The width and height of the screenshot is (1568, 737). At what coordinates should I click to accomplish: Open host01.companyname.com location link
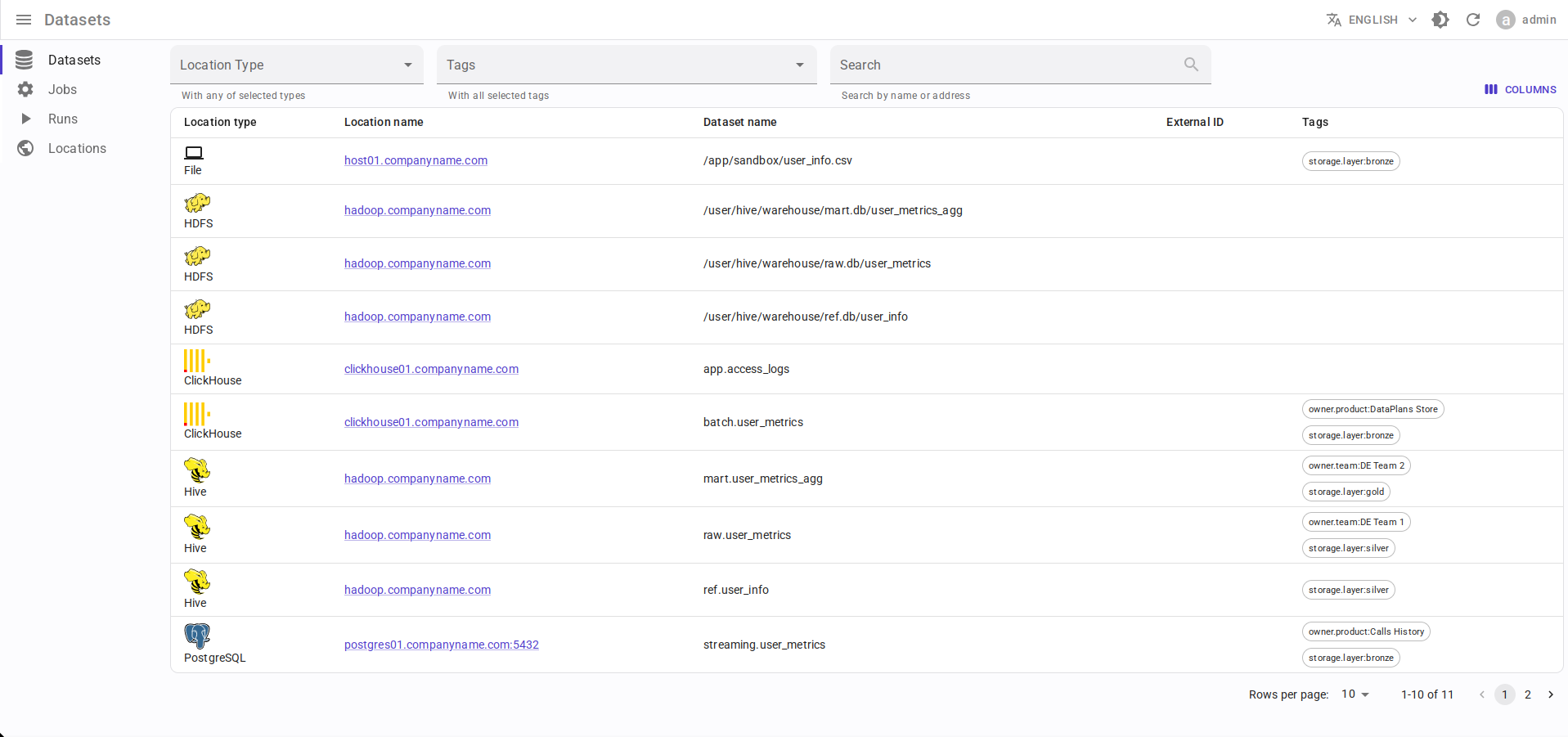[x=416, y=160]
